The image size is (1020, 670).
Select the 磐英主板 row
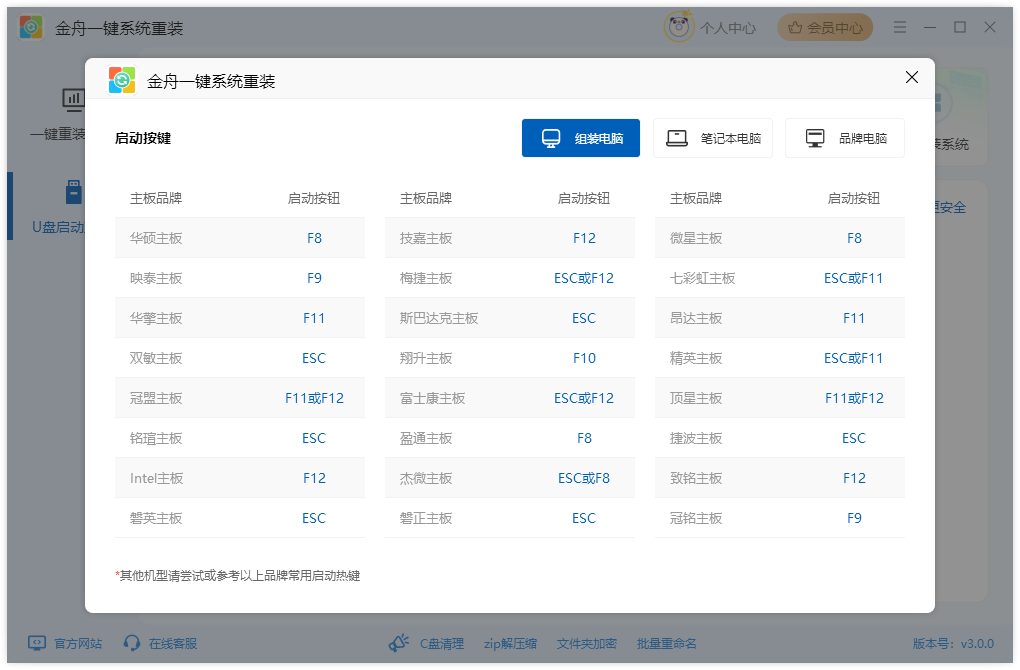tap(239, 518)
